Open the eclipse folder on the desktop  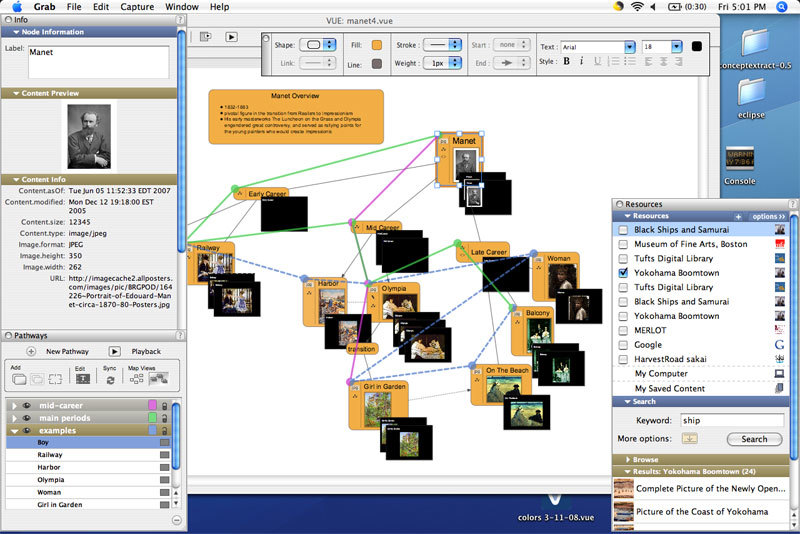coord(750,96)
